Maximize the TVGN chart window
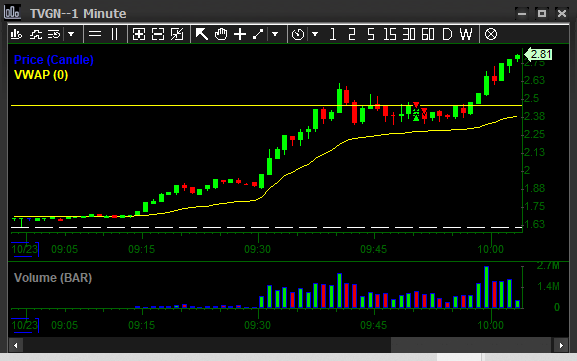 (542, 13)
